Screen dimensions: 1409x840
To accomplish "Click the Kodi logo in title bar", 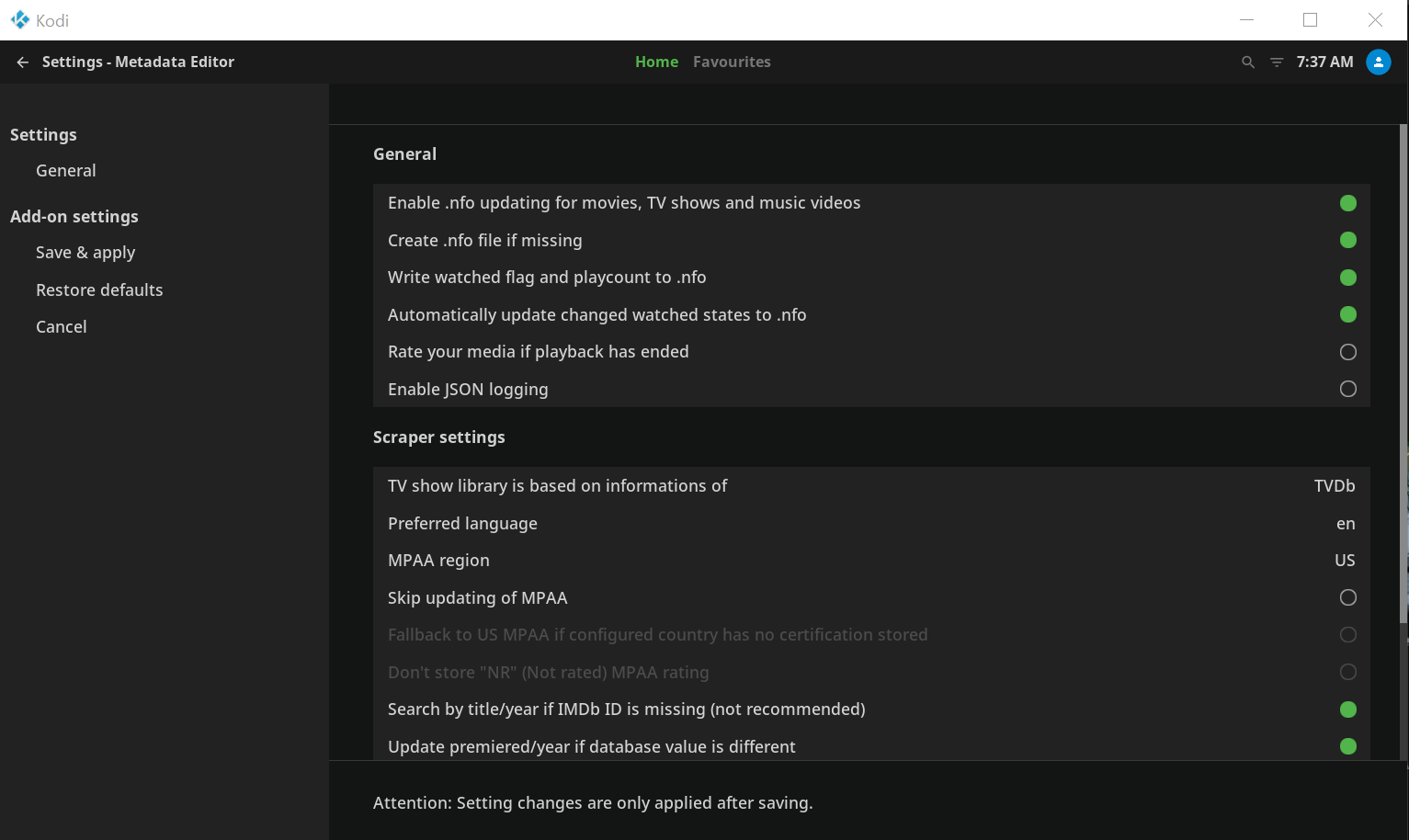I will [x=20, y=20].
